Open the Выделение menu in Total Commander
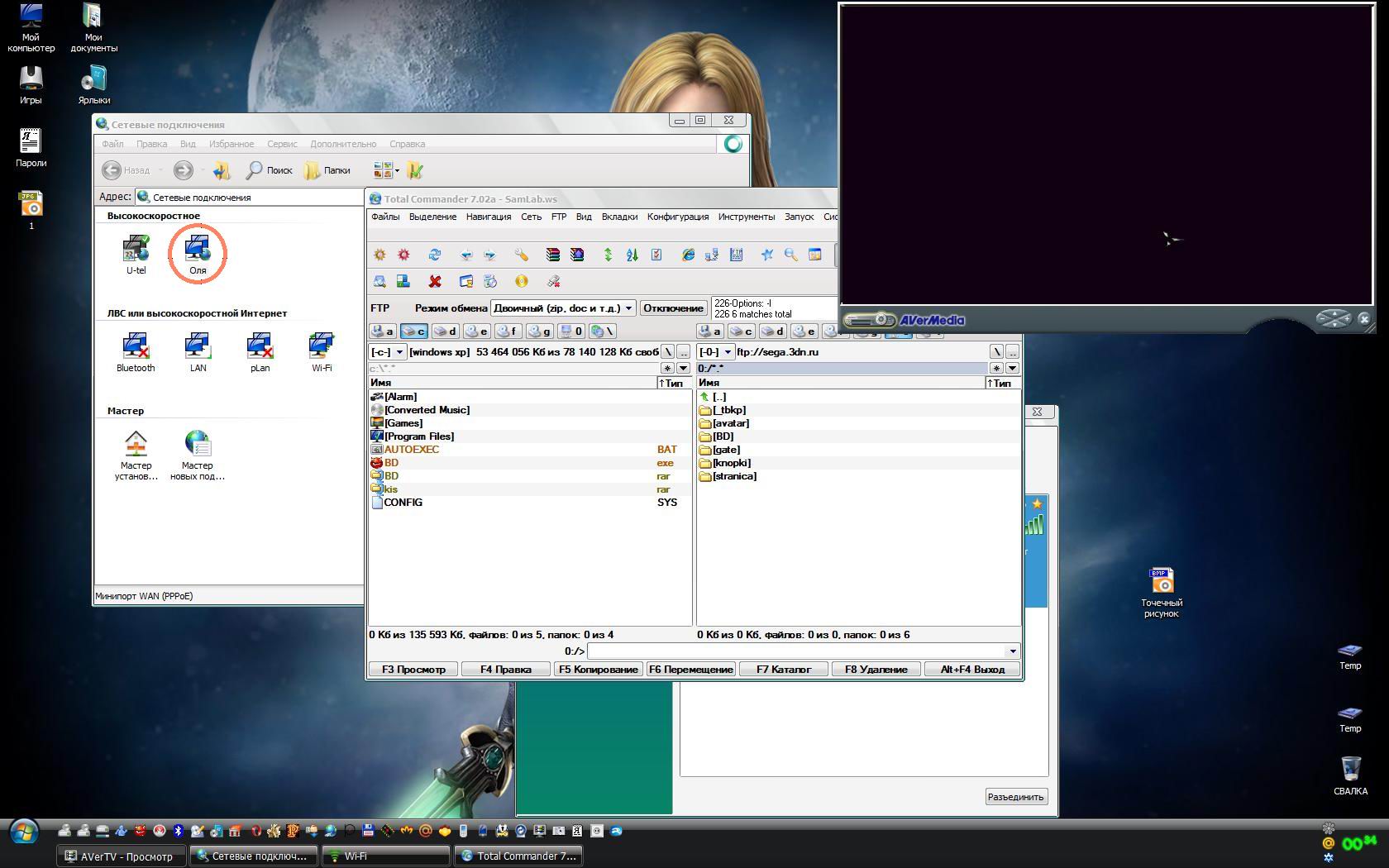Image resolution: width=1389 pixels, height=868 pixels. click(432, 217)
